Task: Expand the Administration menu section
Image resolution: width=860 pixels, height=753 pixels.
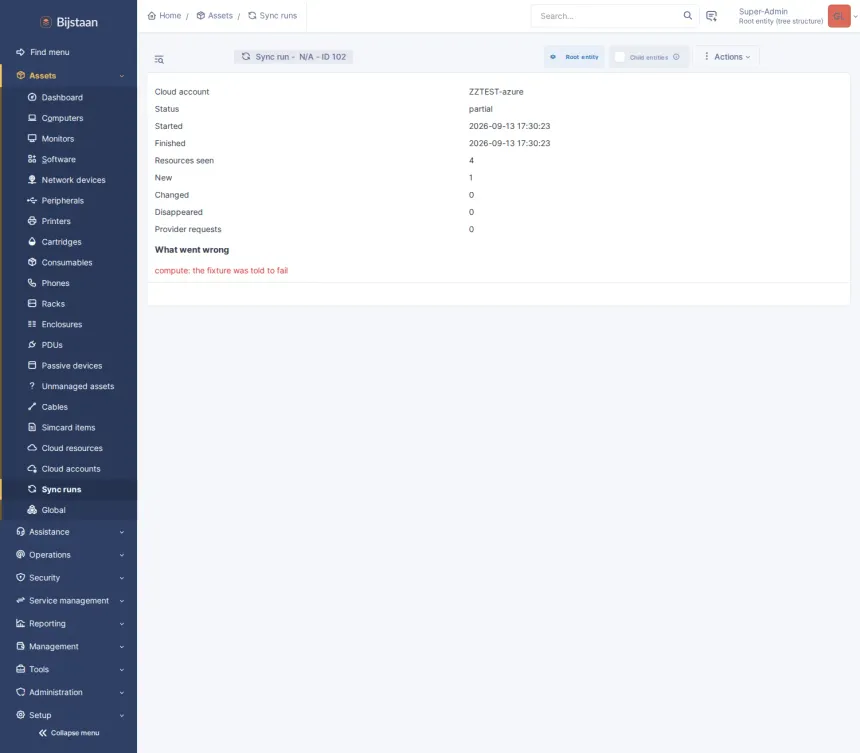Action: [122, 693]
